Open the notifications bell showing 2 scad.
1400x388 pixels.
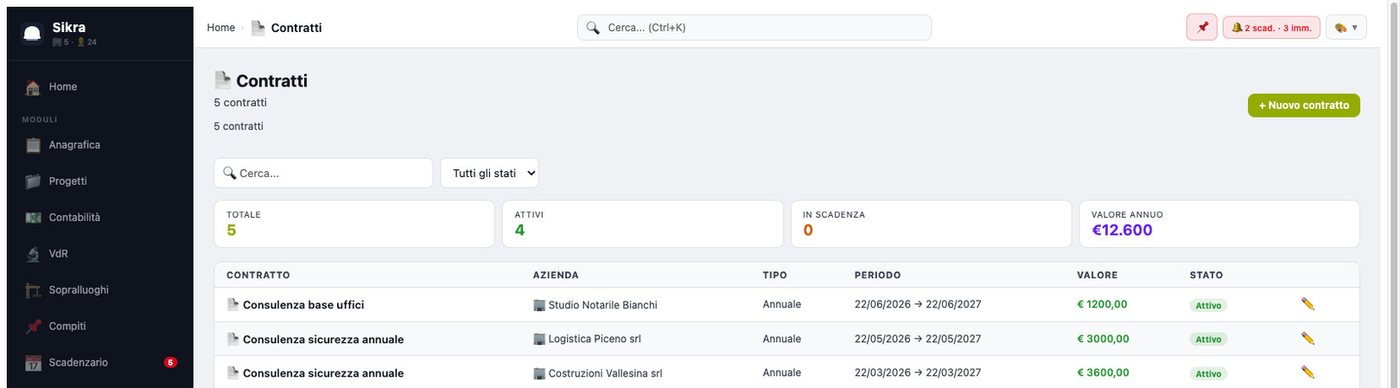(x=1271, y=28)
